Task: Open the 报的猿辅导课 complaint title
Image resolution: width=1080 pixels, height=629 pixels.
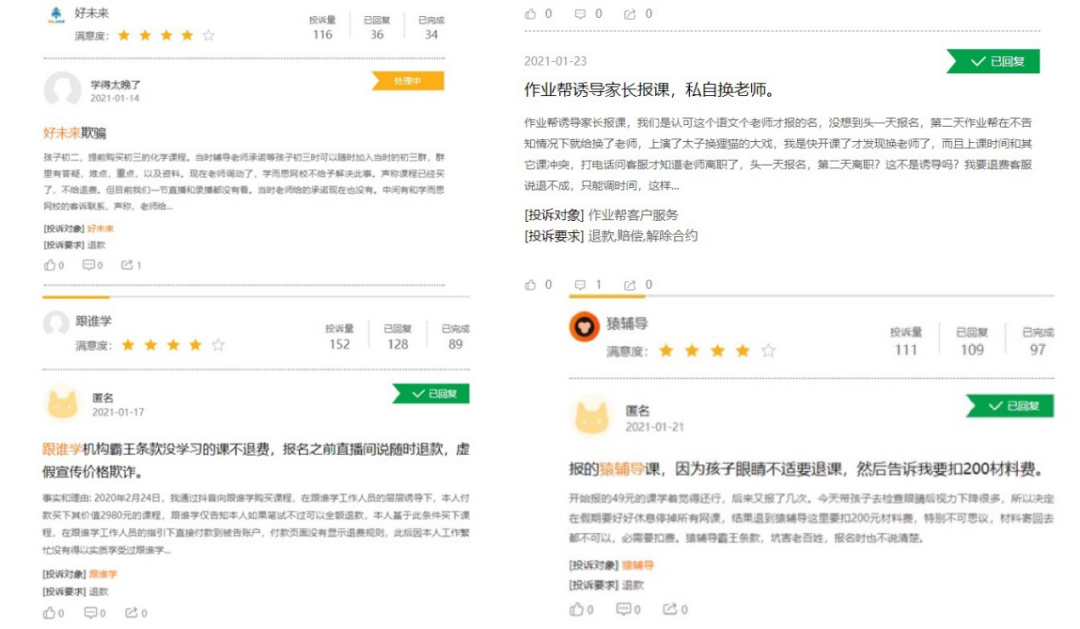Action: click(x=806, y=469)
